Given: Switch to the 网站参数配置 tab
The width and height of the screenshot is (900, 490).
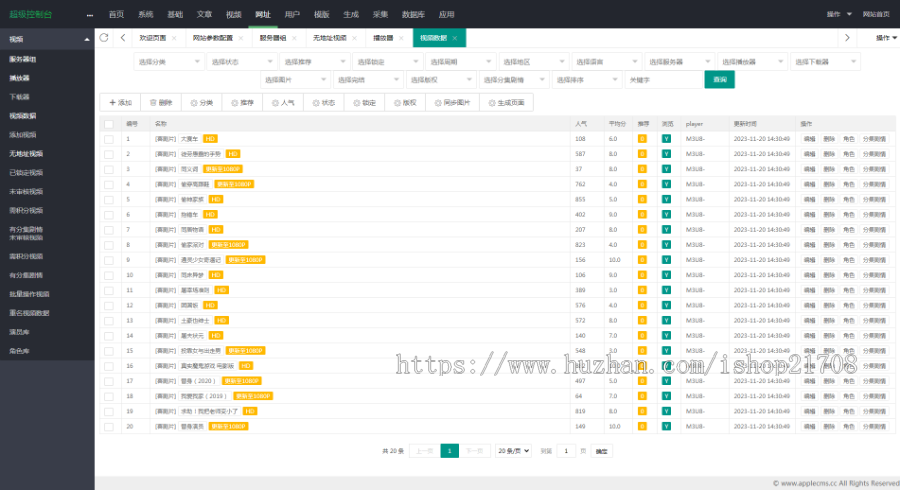Looking at the screenshot, I should tap(212, 38).
